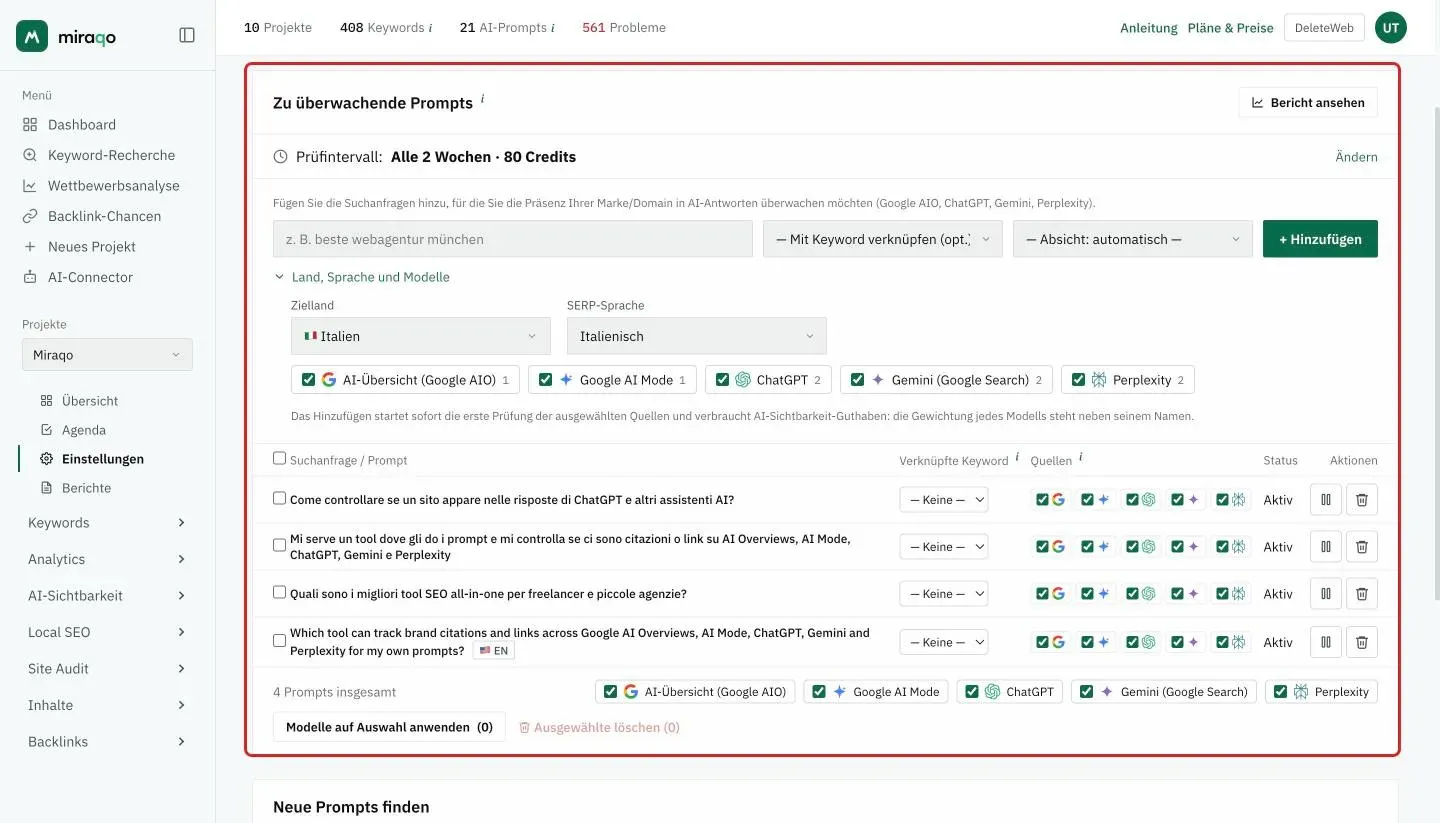Image resolution: width=1440 pixels, height=823 pixels.
Task: Click info icon next to Quellen header
Action: (x=1081, y=457)
